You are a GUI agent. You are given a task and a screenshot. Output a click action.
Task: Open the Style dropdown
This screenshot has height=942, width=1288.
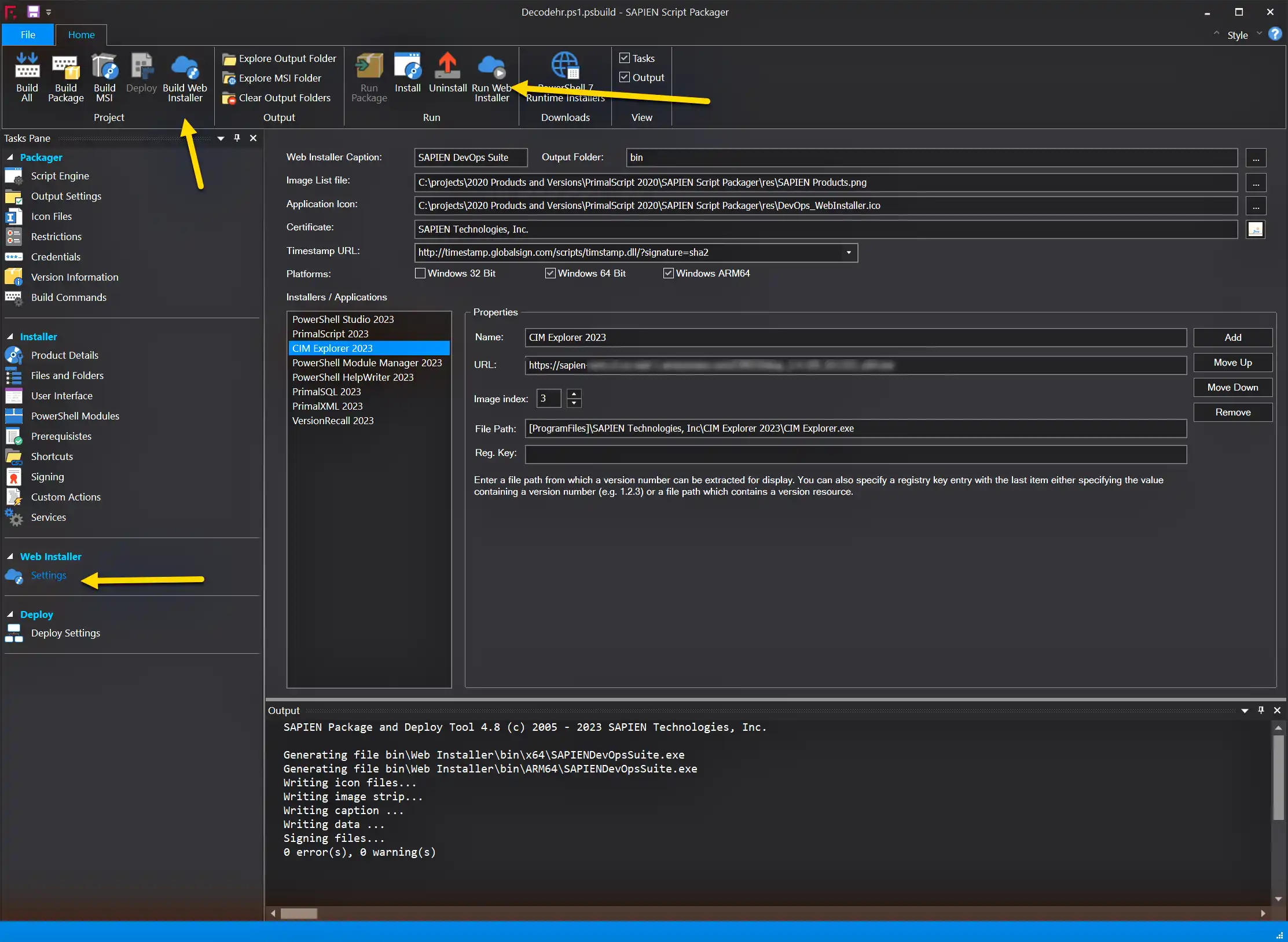(1243, 35)
